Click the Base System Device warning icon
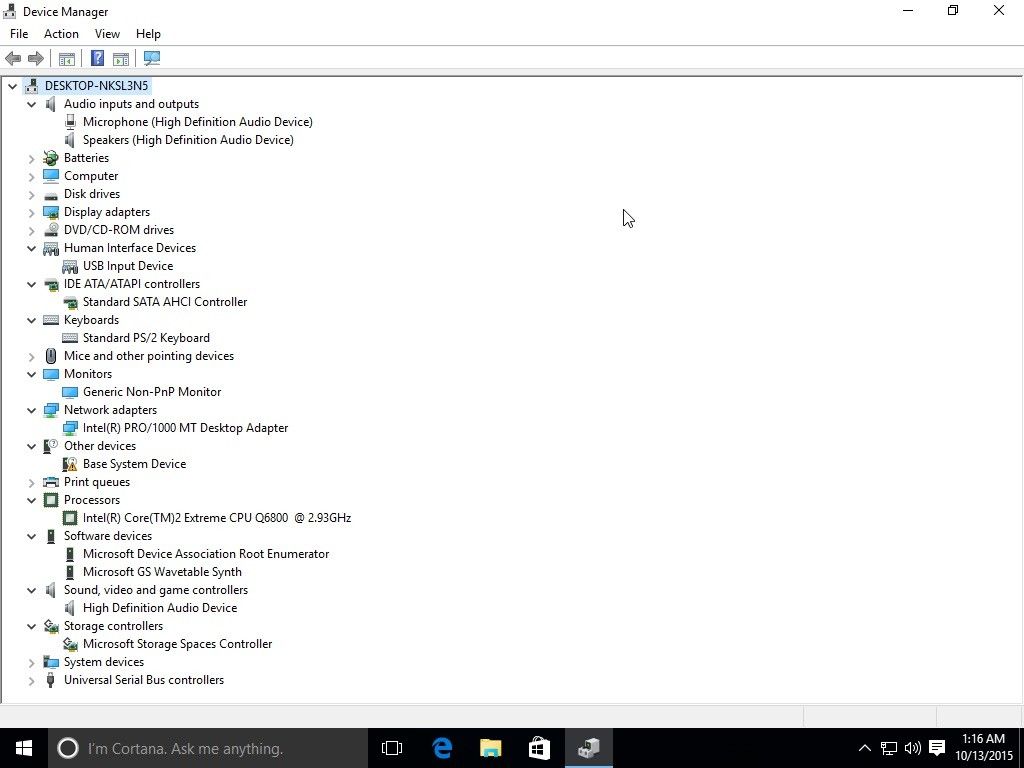This screenshot has height=768, width=1024. point(70,464)
